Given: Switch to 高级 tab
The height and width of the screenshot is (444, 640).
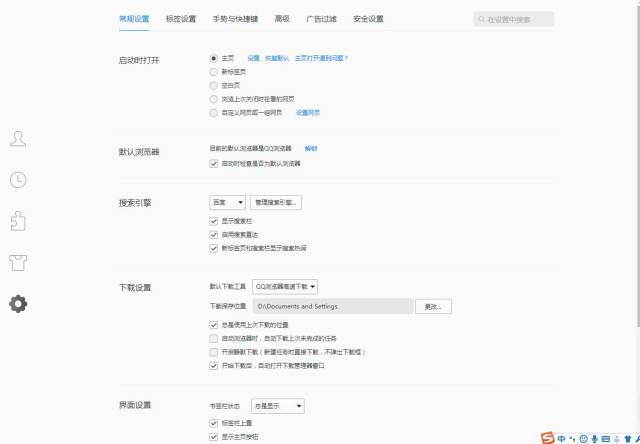Looking at the screenshot, I should [x=282, y=19].
